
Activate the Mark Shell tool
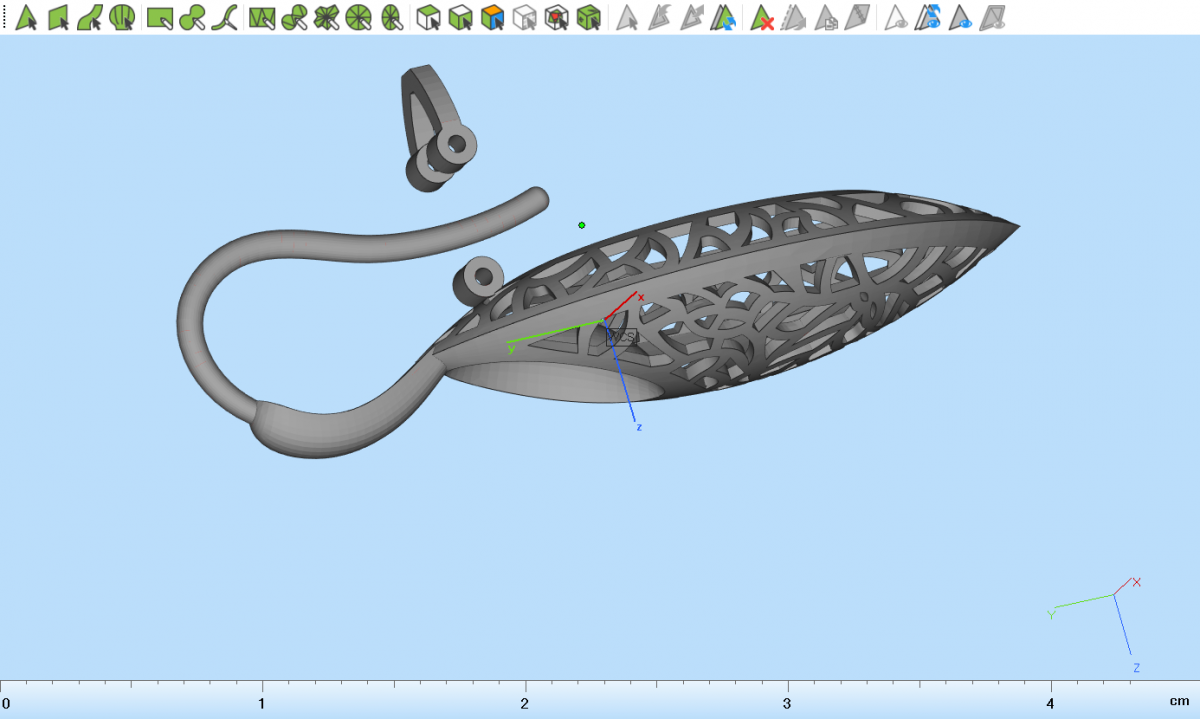click(x=122, y=17)
